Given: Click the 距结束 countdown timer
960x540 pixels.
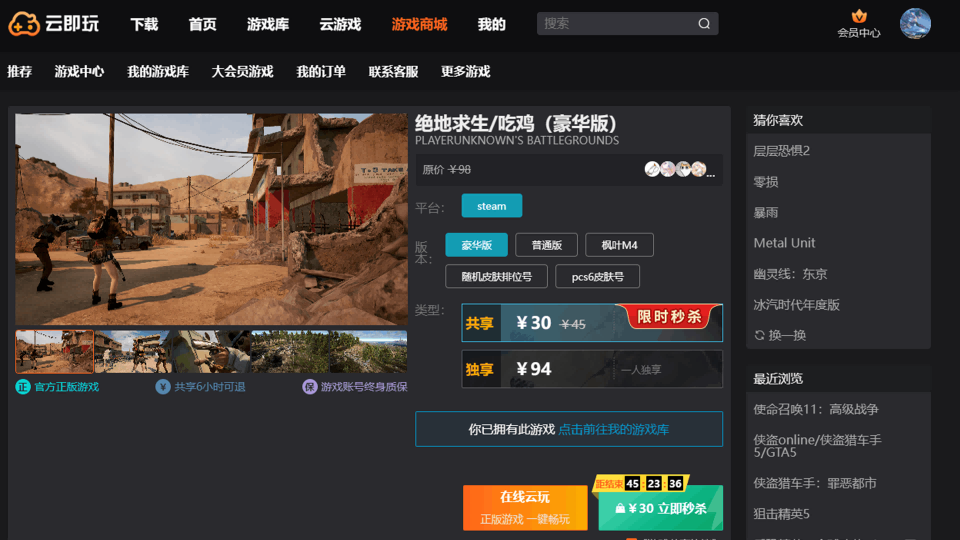Looking at the screenshot, I should [640, 484].
